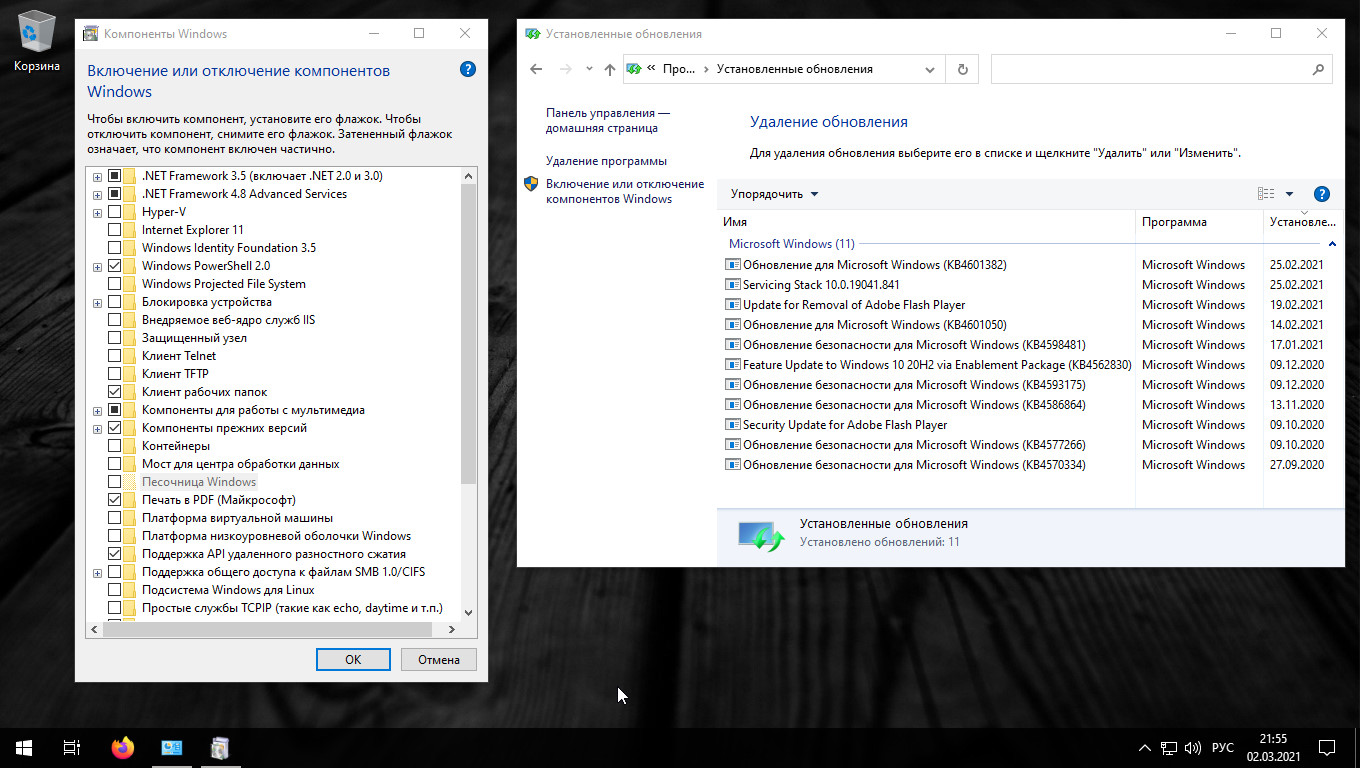Click the Back arrow in updates window
The width and height of the screenshot is (1360, 768).
point(536,69)
